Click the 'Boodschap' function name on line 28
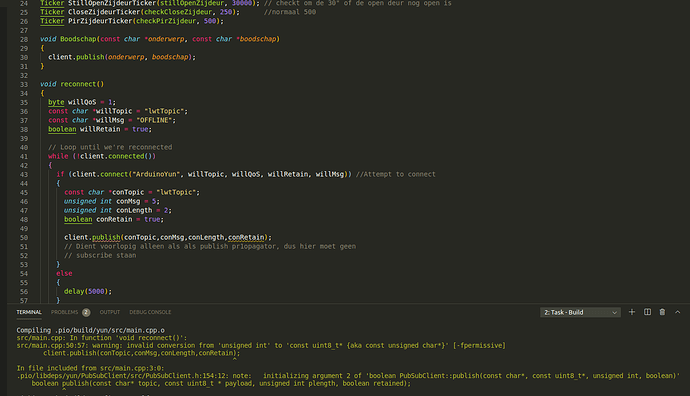Viewport: 690px width, 396px height. [x=78, y=39]
